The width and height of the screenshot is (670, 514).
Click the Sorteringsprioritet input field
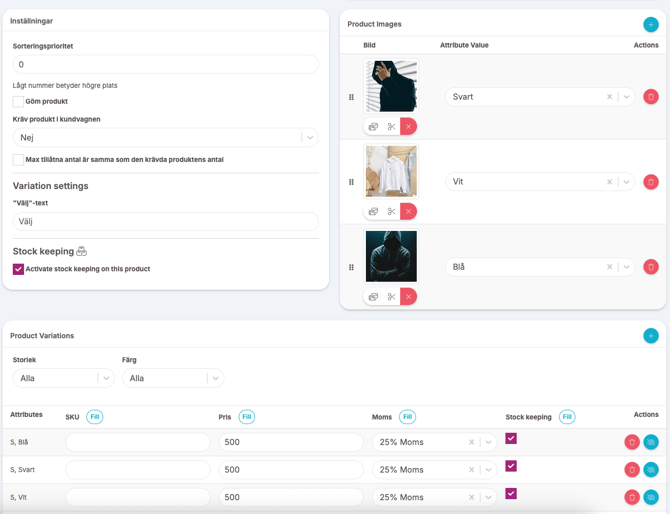click(165, 65)
